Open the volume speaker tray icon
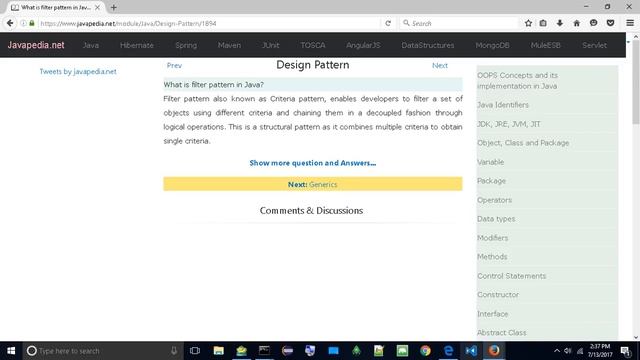Screen dimensions: 640x360 [568, 351]
